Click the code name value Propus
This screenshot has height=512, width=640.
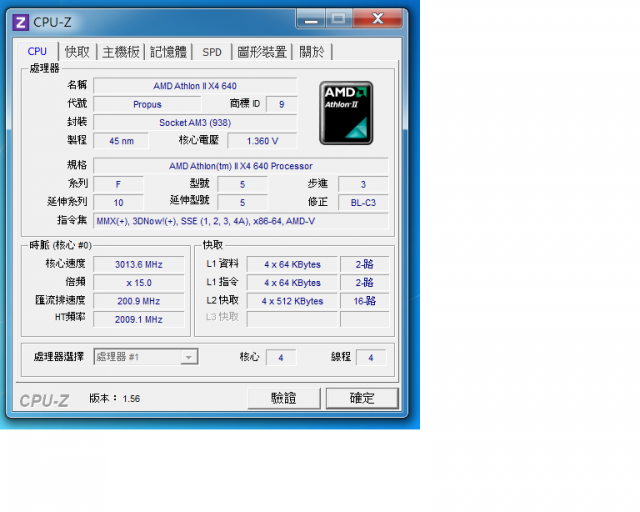pos(147,105)
